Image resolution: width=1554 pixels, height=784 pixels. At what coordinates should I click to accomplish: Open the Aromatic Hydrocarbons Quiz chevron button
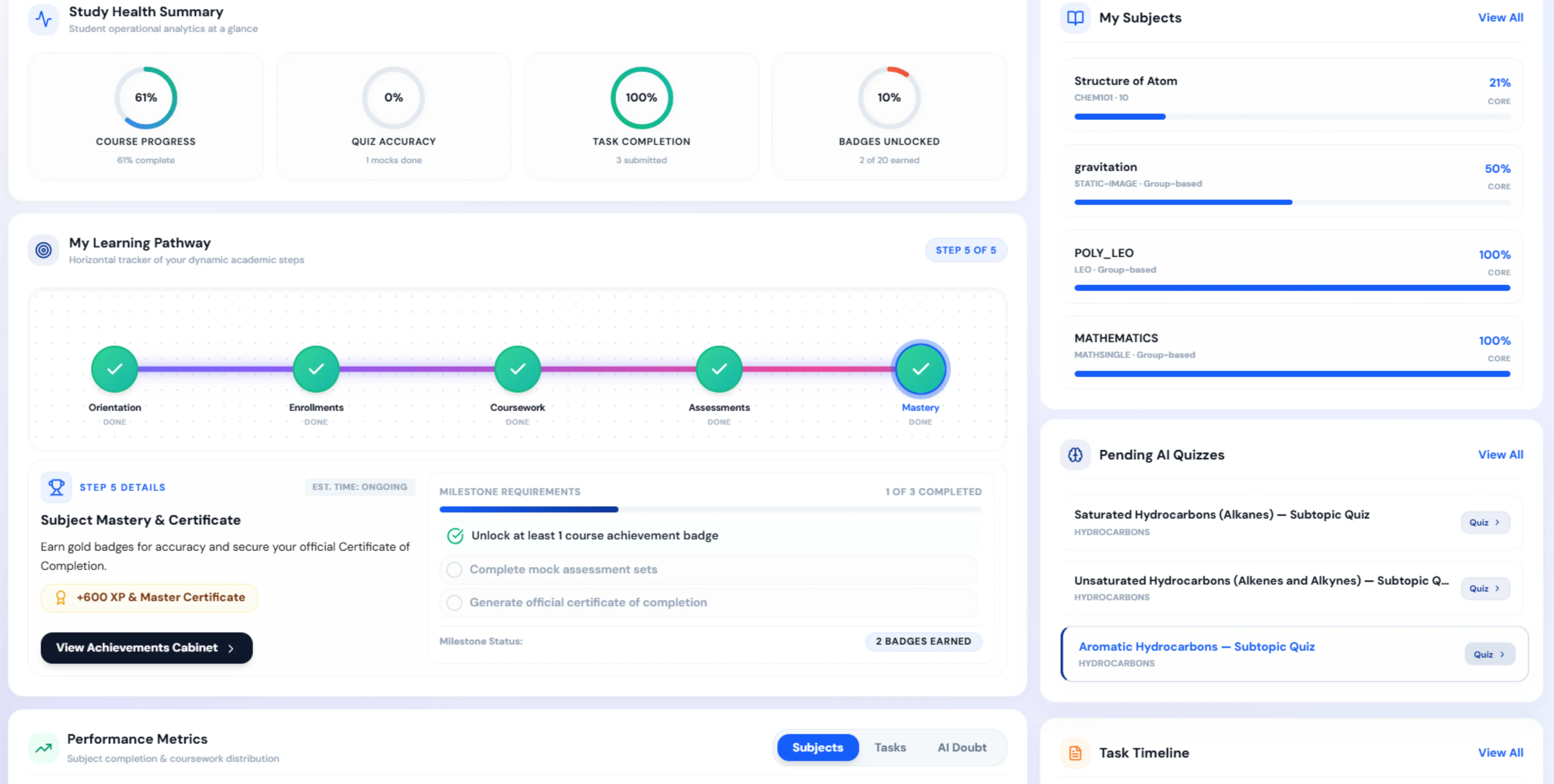pyautogui.click(x=1489, y=654)
